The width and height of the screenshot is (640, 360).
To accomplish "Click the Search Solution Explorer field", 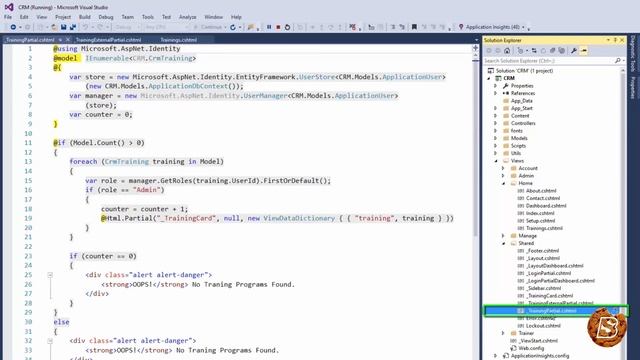I will [x=548, y=61].
